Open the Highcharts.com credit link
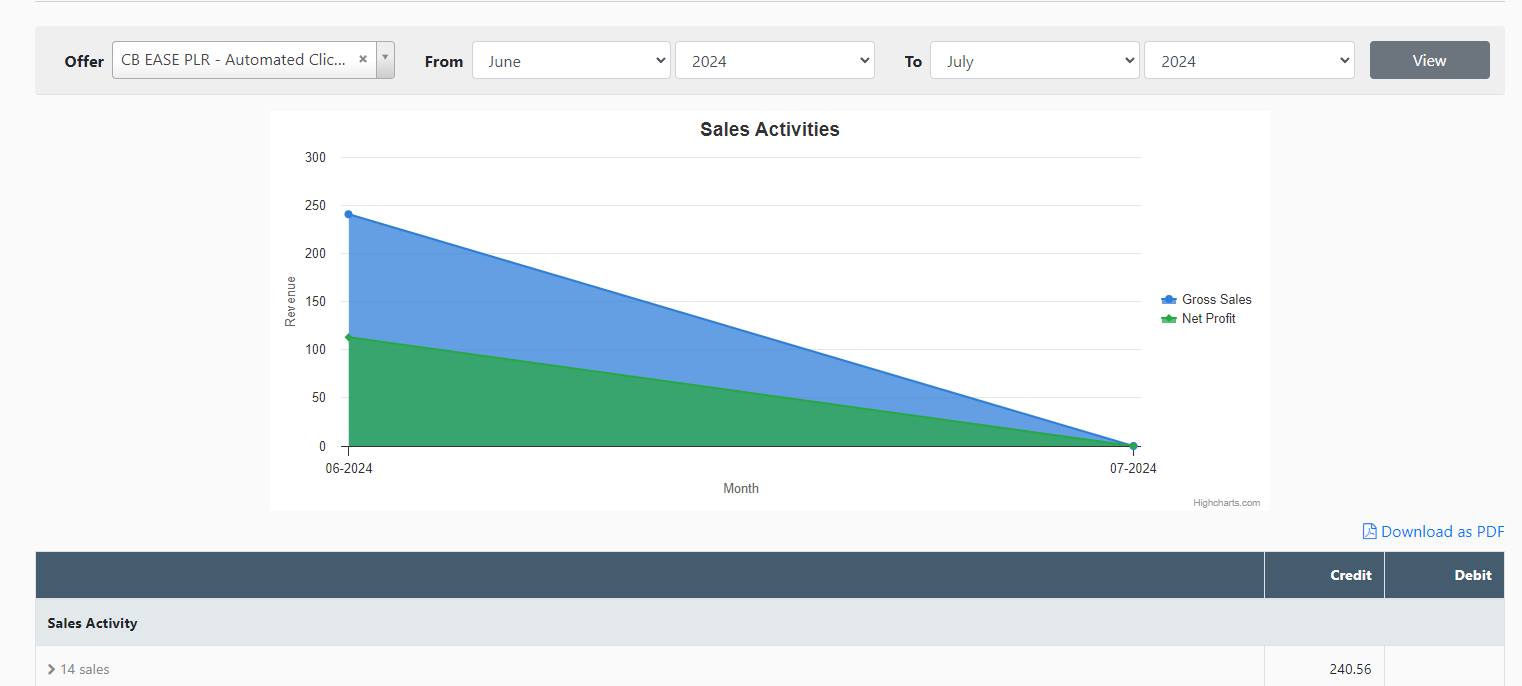1522x686 pixels. click(x=1226, y=502)
